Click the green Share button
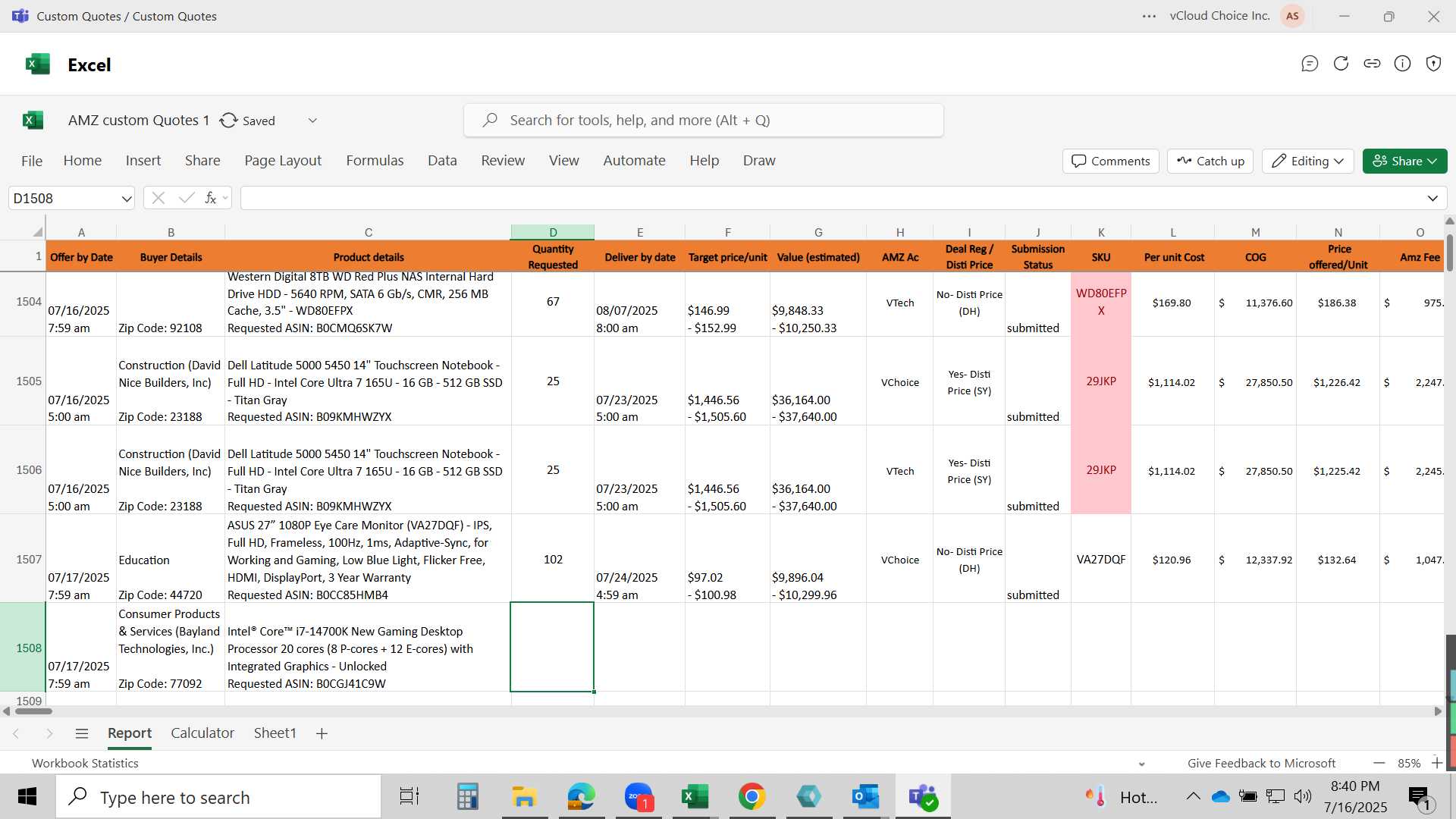Viewport: 1456px width, 819px height. click(x=1404, y=161)
